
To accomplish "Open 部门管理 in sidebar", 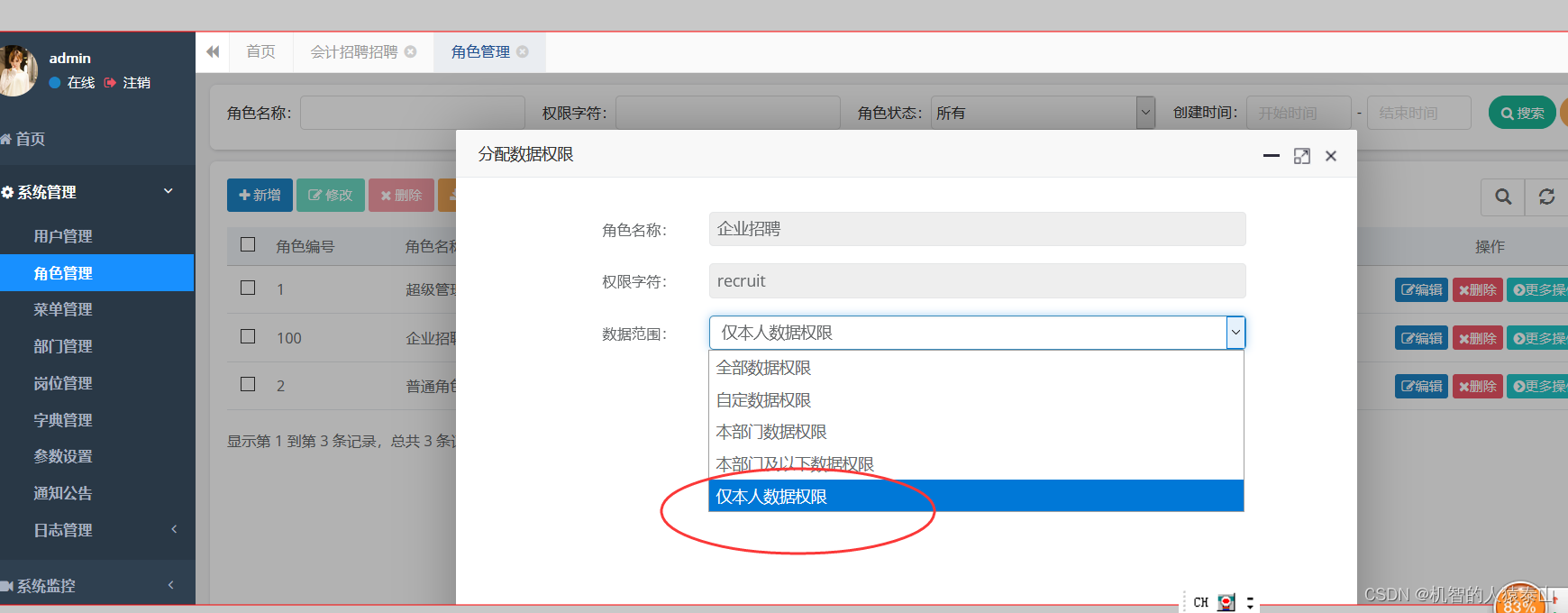I will tap(63, 346).
